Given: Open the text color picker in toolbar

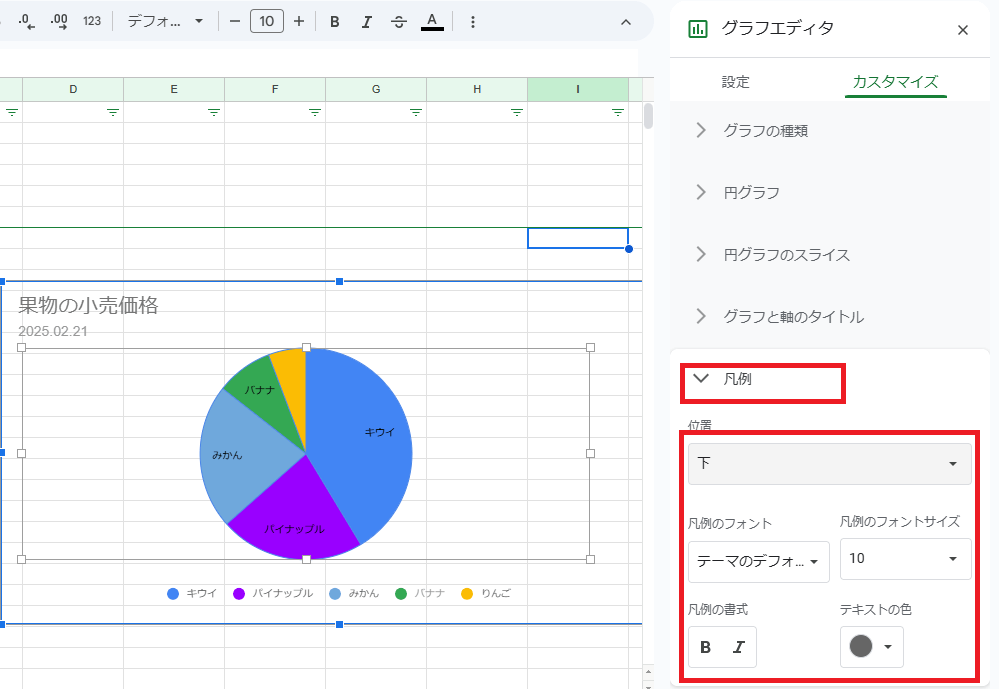Looking at the screenshot, I should click(x=432, y=22).
